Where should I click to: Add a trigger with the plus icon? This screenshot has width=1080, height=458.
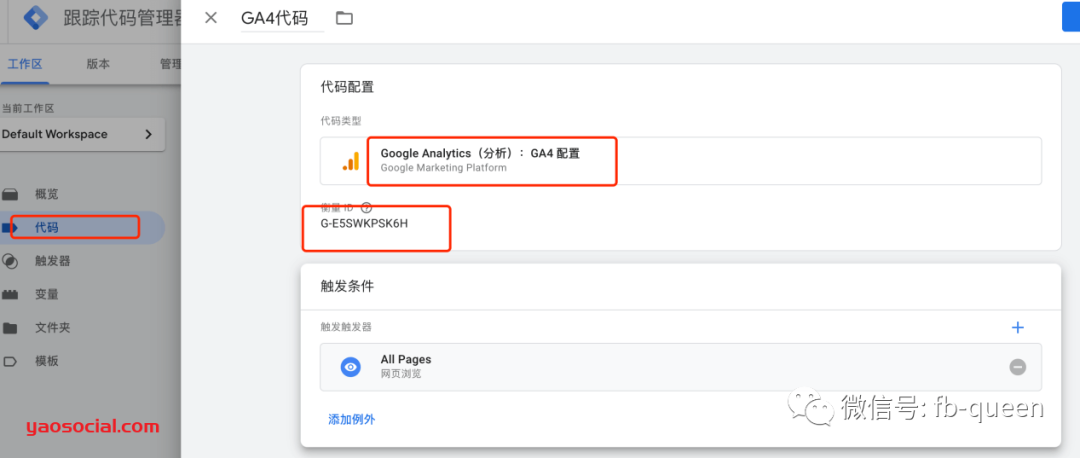[x=1017, y=327]
